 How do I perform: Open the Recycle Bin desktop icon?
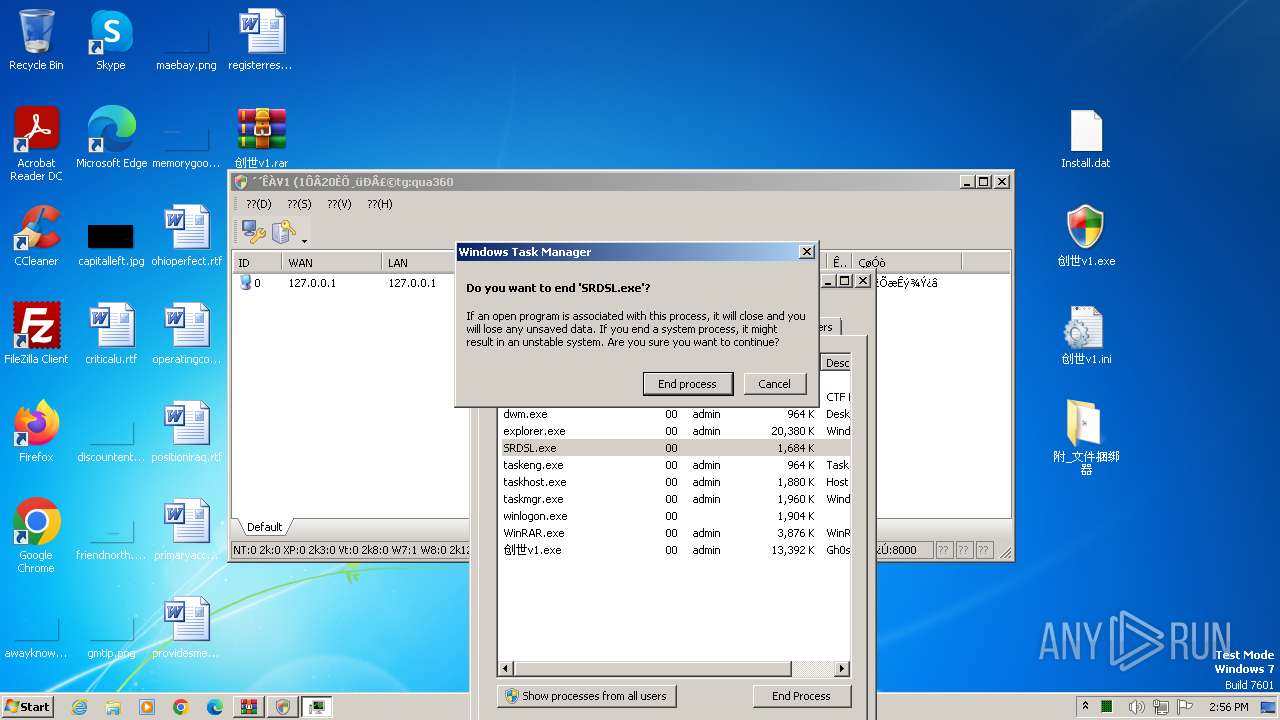[36, 40]
